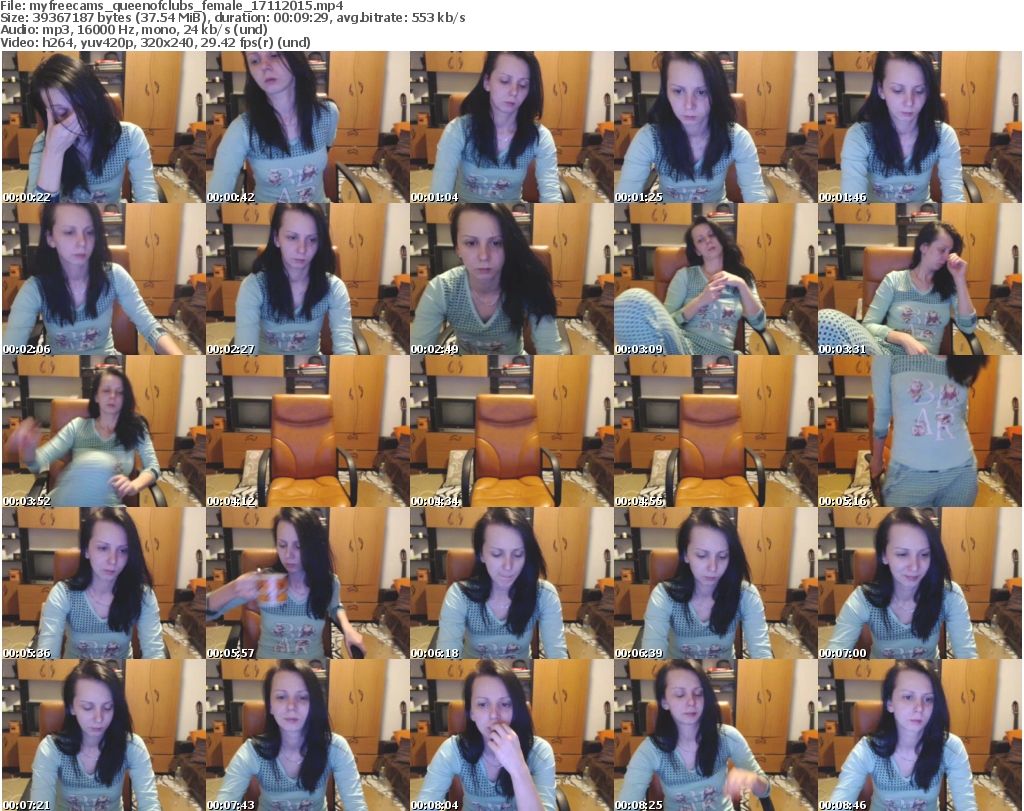Select the thumbnail frame at 00:08:25
This screenshot has height=811, width=1024.
pyautogui.click(x=716, y=735)
